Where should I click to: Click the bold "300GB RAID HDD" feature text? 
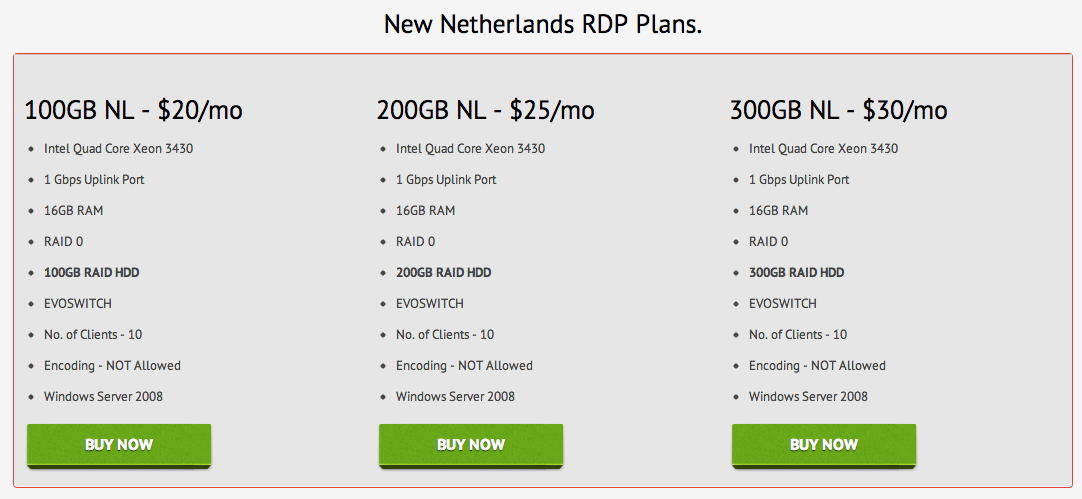tap(796, 273)
